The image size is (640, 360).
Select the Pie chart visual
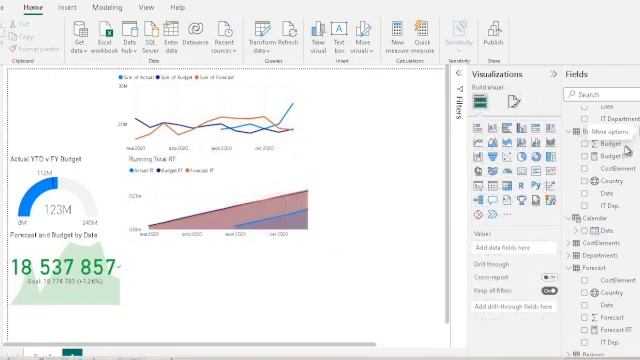point(521,157)
